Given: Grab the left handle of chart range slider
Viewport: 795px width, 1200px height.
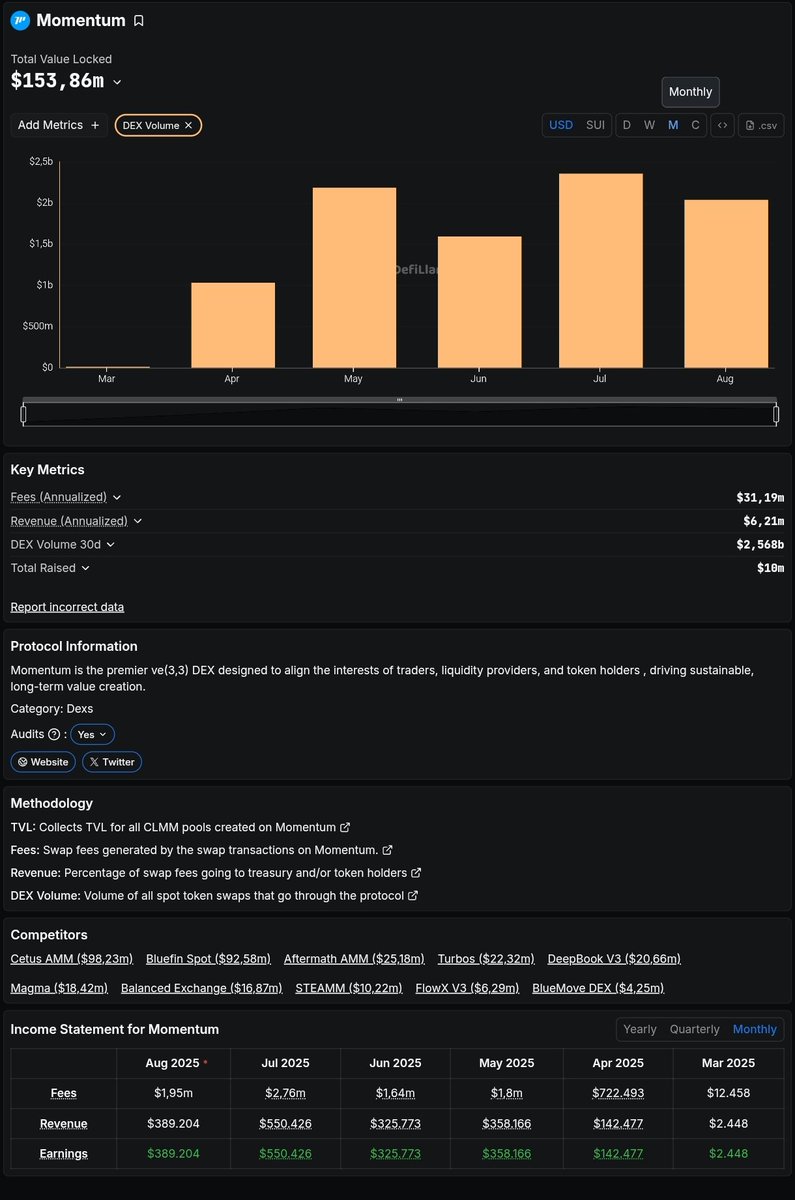Looking at the screenshot, I should click(x=24, y=413).
